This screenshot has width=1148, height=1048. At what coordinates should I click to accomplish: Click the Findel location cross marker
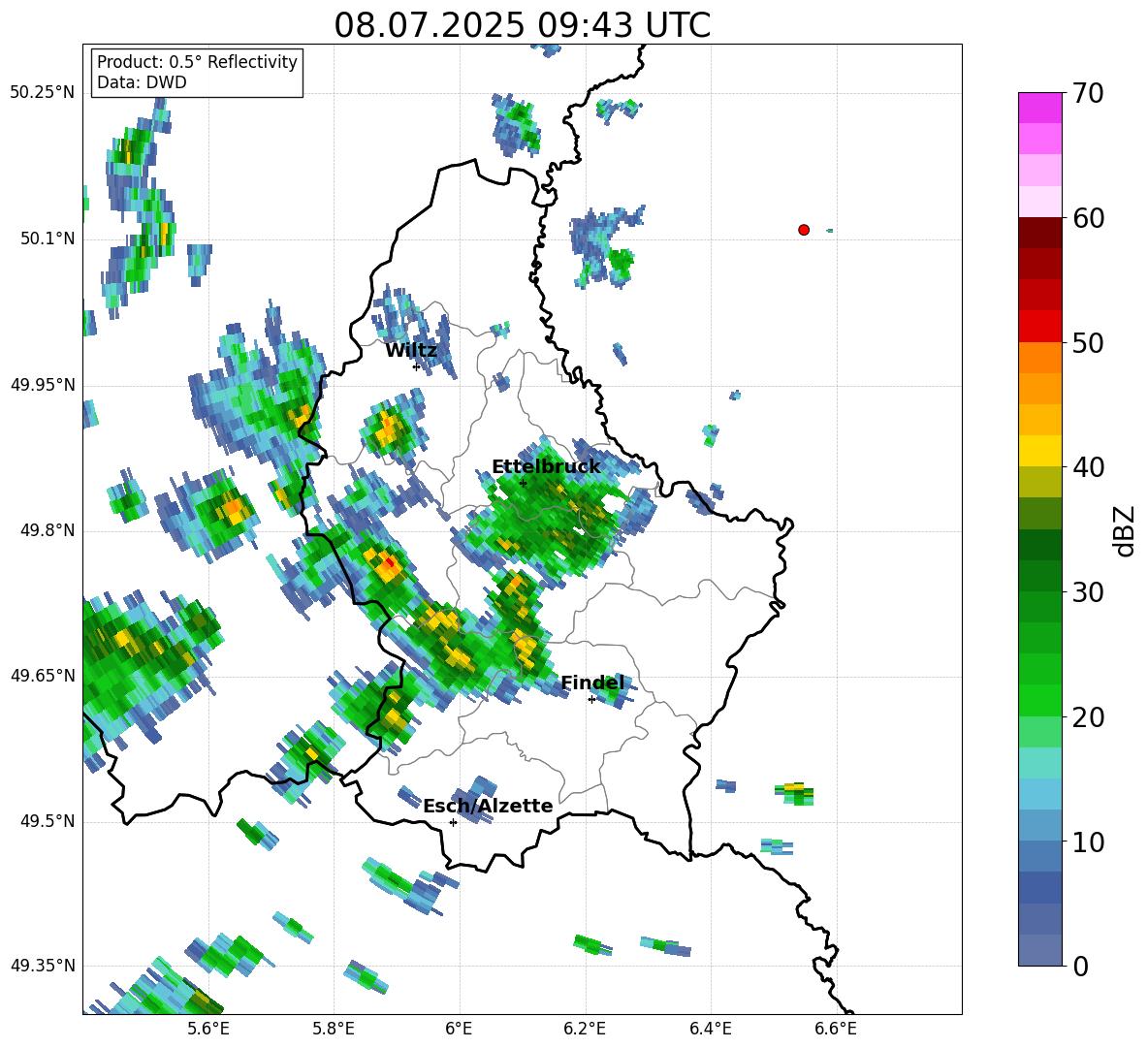[591, 700]
